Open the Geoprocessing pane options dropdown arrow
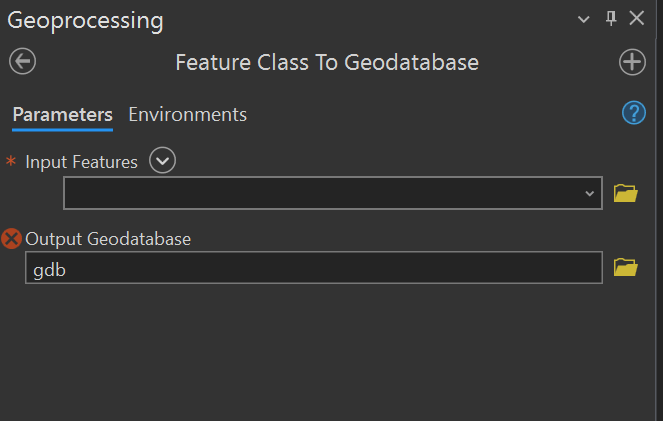Screen dimensions: 663x421 point(585,19)
